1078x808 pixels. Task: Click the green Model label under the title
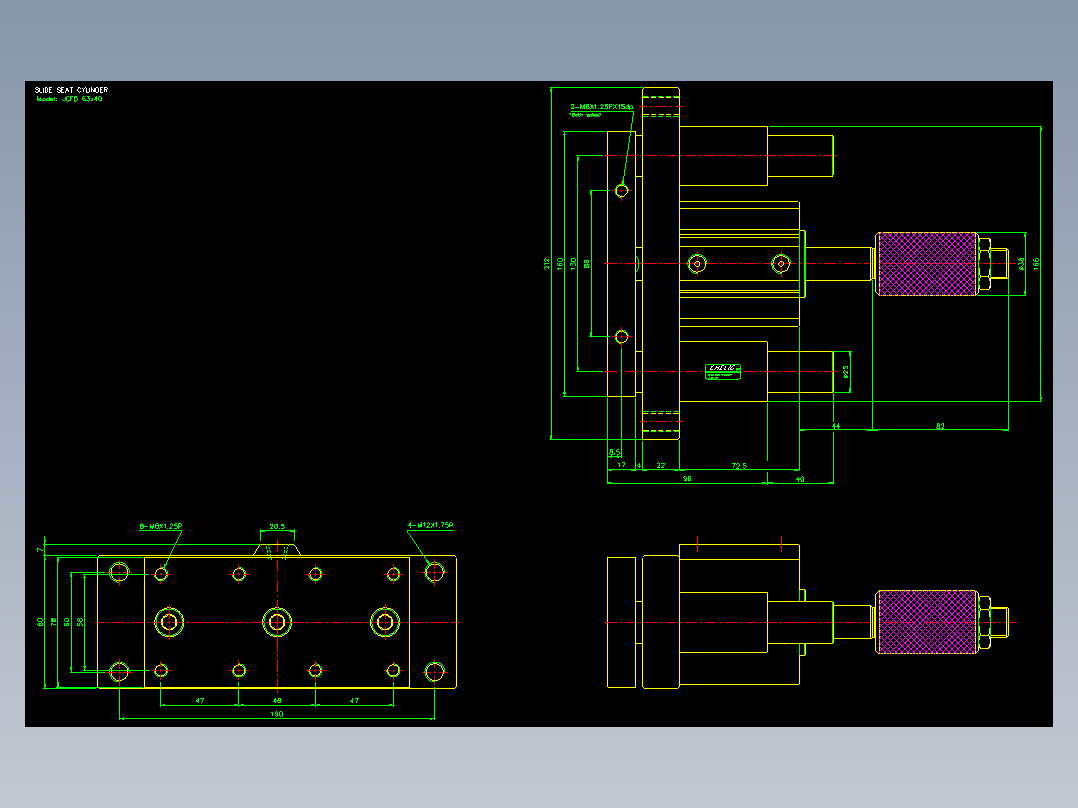[69, 99]
